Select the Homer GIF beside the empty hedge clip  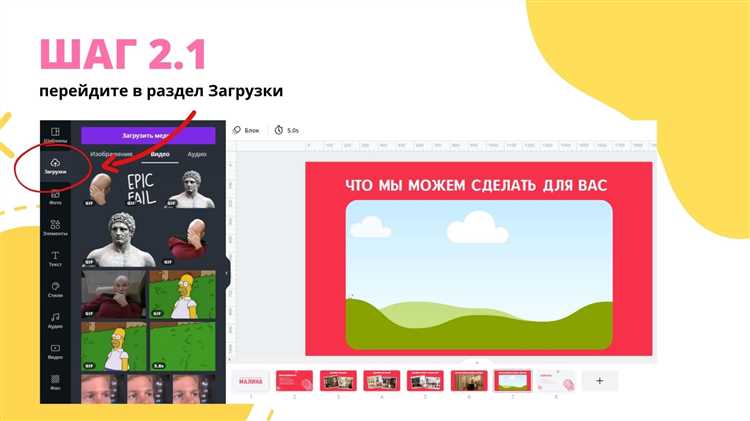[114, 346]
